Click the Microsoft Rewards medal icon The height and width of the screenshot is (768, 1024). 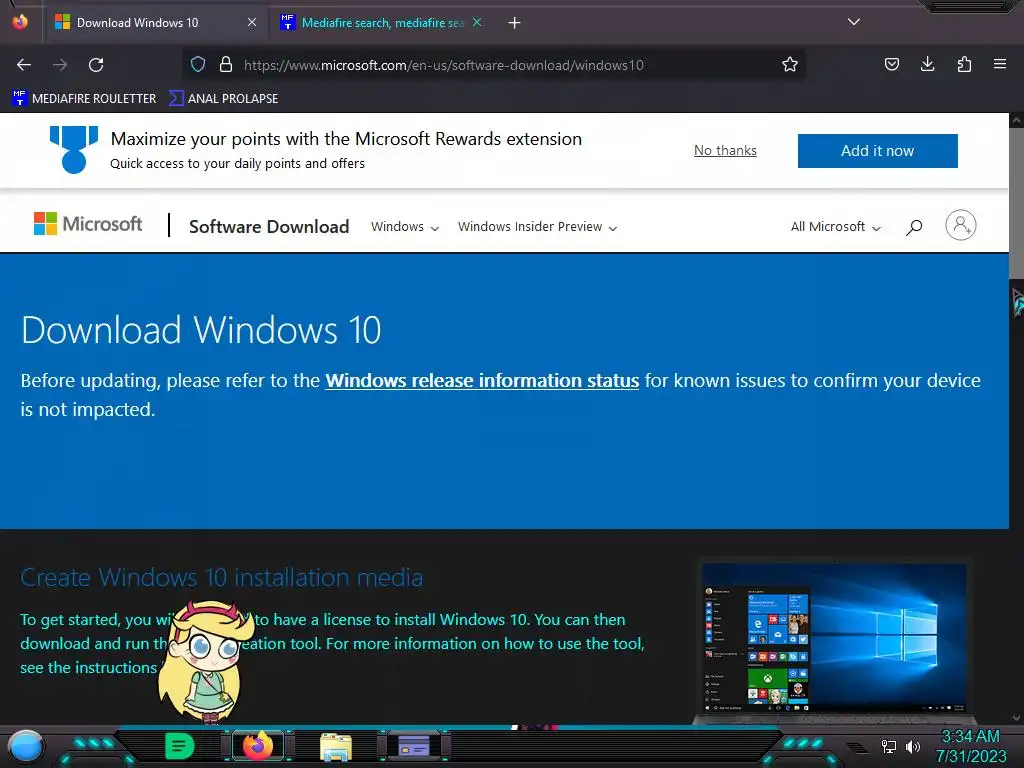(x=74, y=150)
